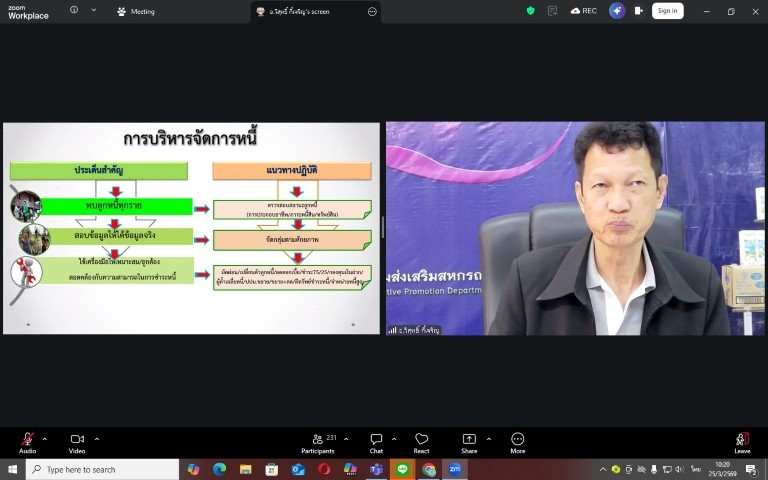Select the Meeting tab at top
Viewport: 768px width, 480px height.
tap(136, 11)
